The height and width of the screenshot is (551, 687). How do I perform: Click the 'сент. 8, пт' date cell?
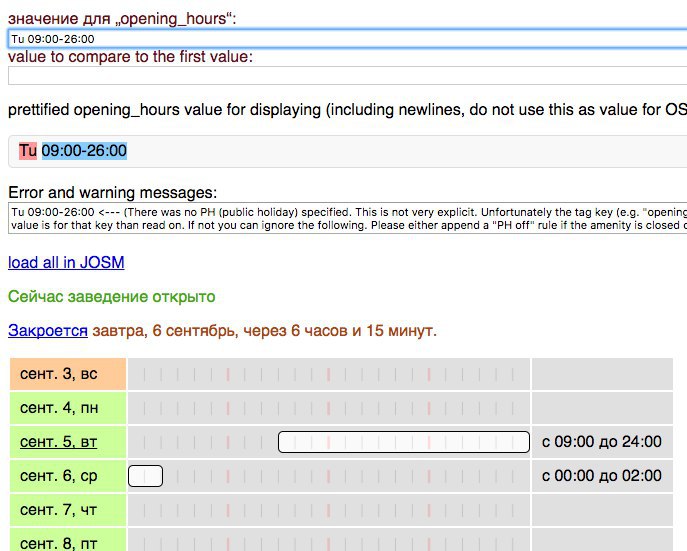point(68,542)
